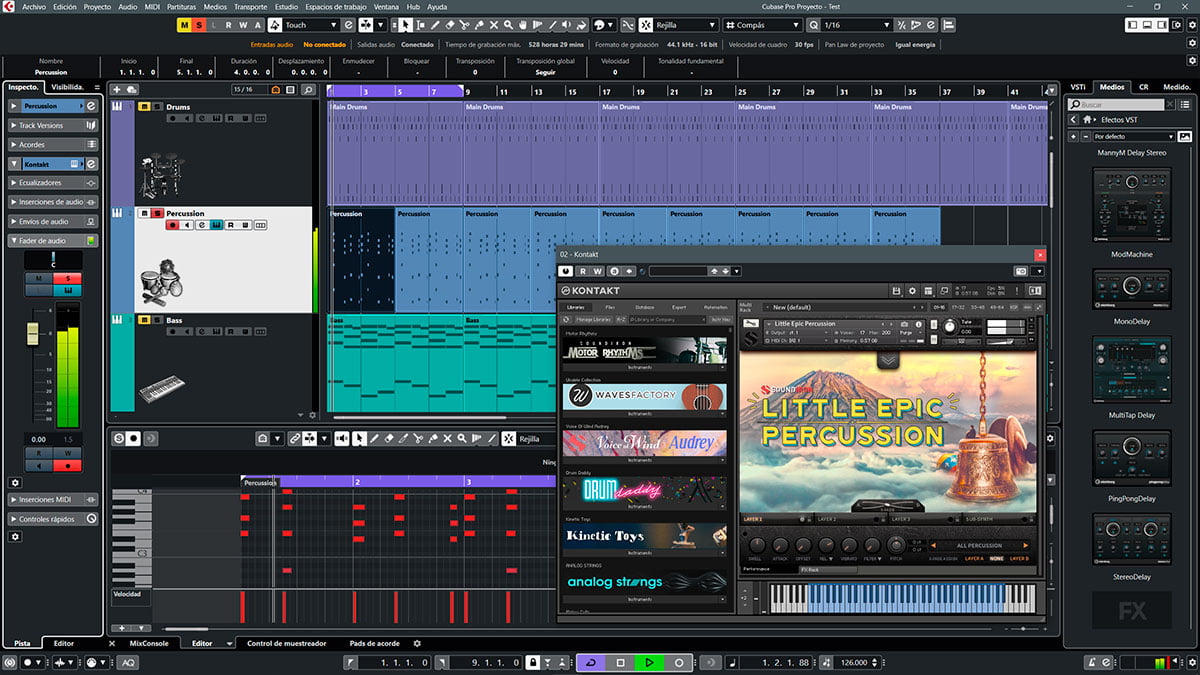Click the Play button in the transport bar
1200x675 pixels.
click(649, 662)
